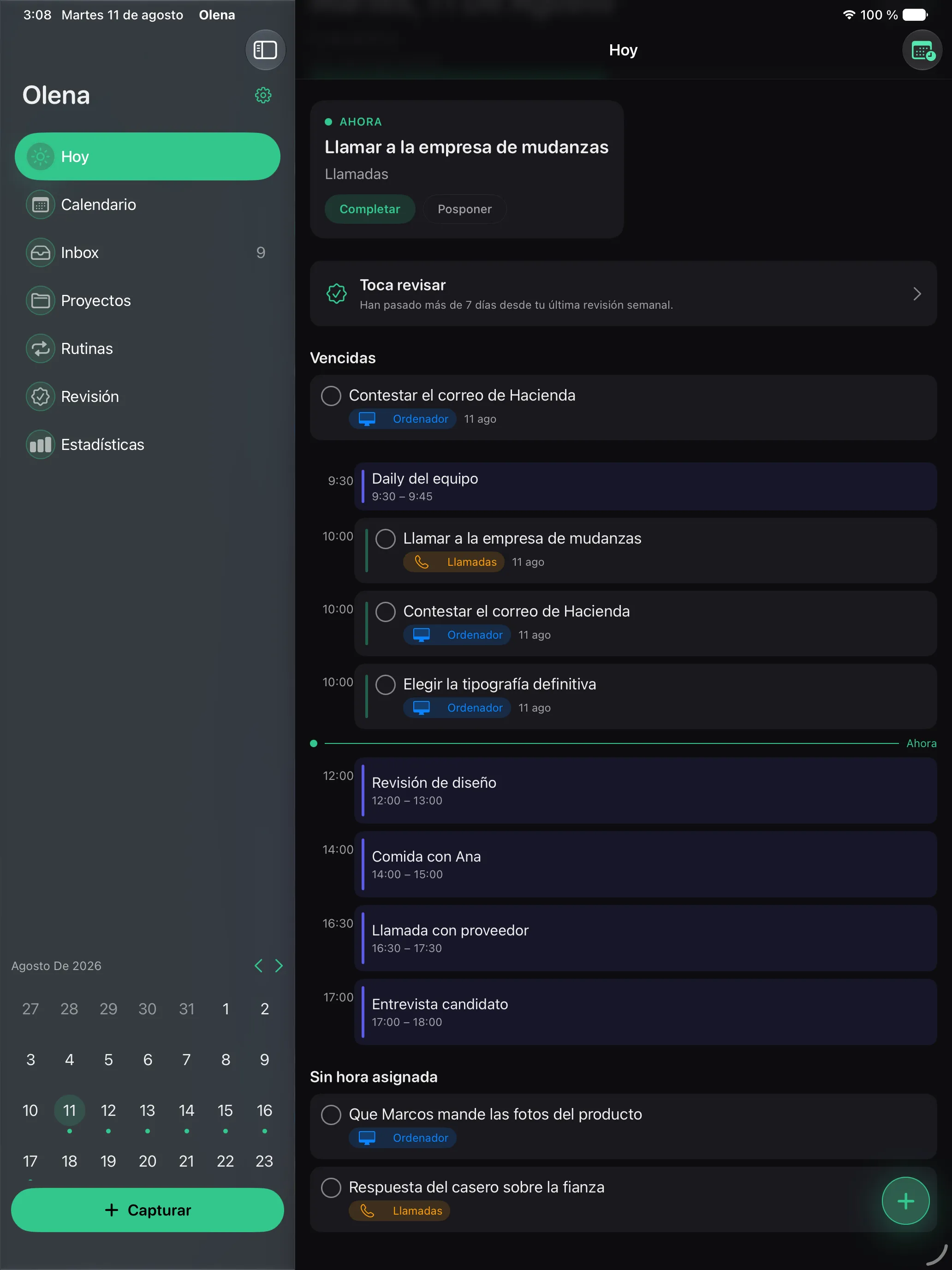Toggle the sidebar panel icon

click(x=265, y=50)
